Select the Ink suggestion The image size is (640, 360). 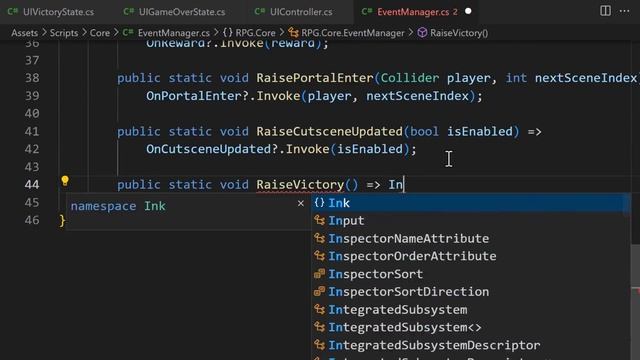(471, 203)
